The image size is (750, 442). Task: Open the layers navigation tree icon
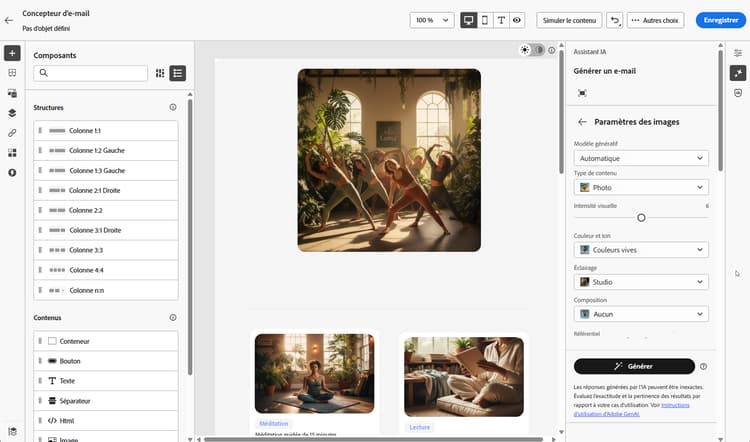click(x=12, y=113)
